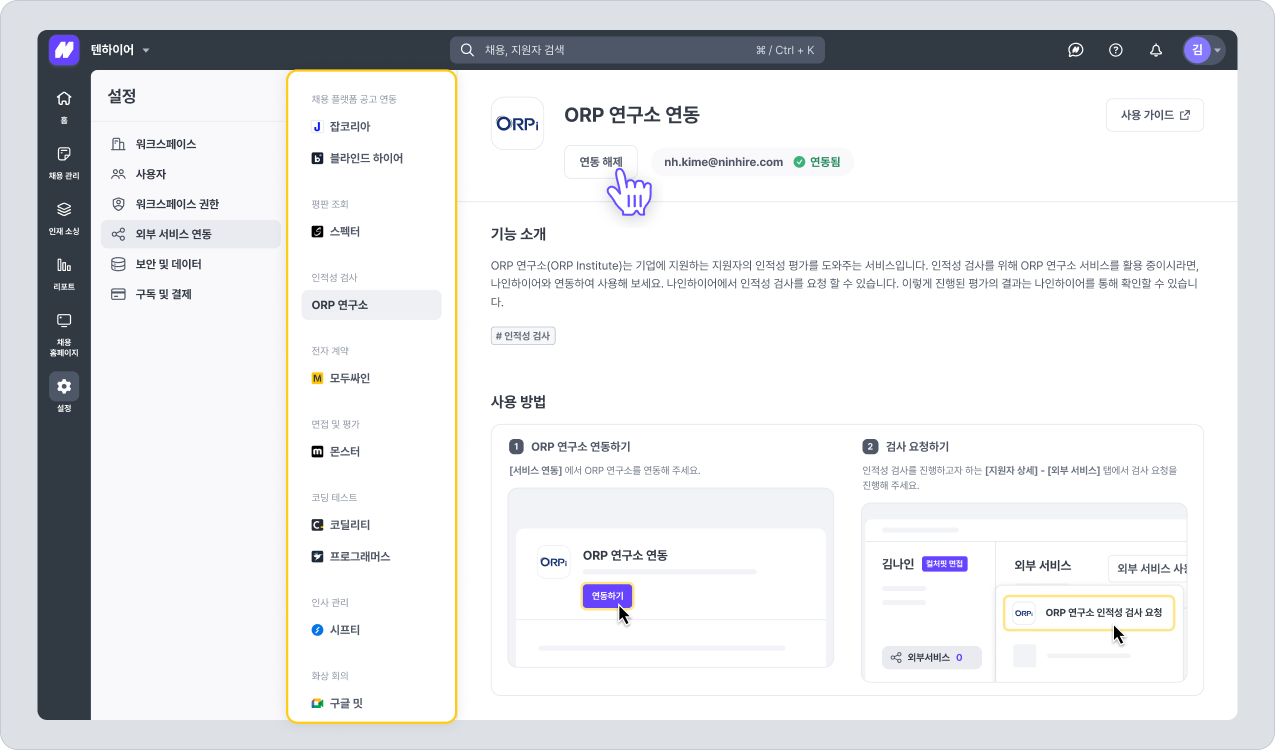
Task: Open 시프티 HR management integration
Action: click(371, 630)
